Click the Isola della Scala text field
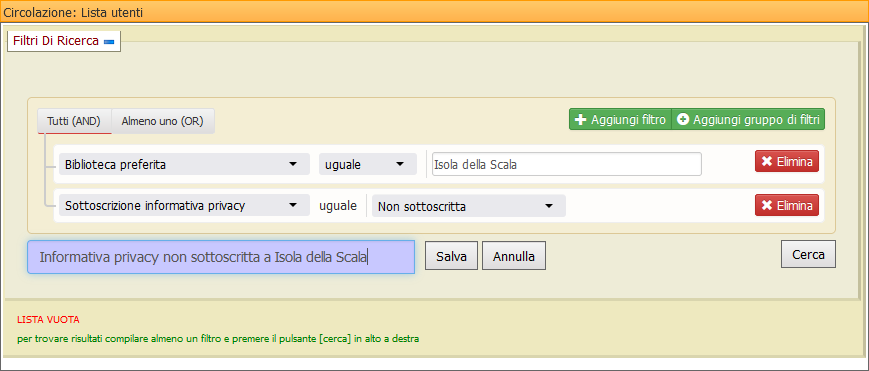Screen dimensions: 869x371 point(566,164)
